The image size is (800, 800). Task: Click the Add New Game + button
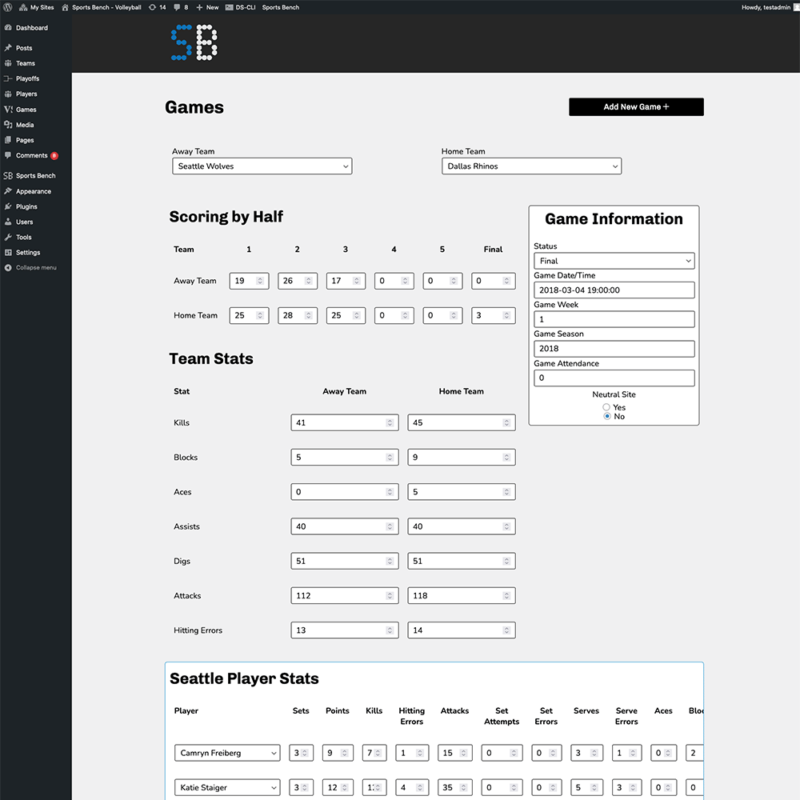pos(636,107)
